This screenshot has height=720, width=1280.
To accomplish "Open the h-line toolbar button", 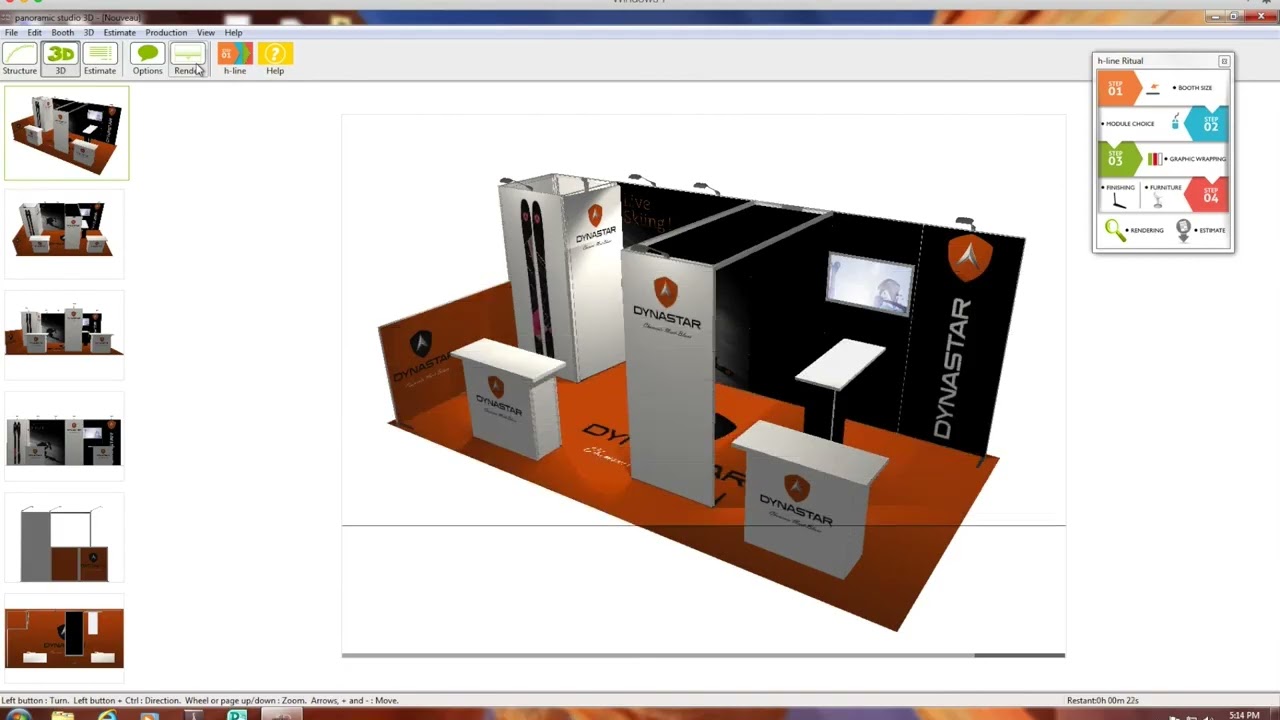I will (235, 59).
